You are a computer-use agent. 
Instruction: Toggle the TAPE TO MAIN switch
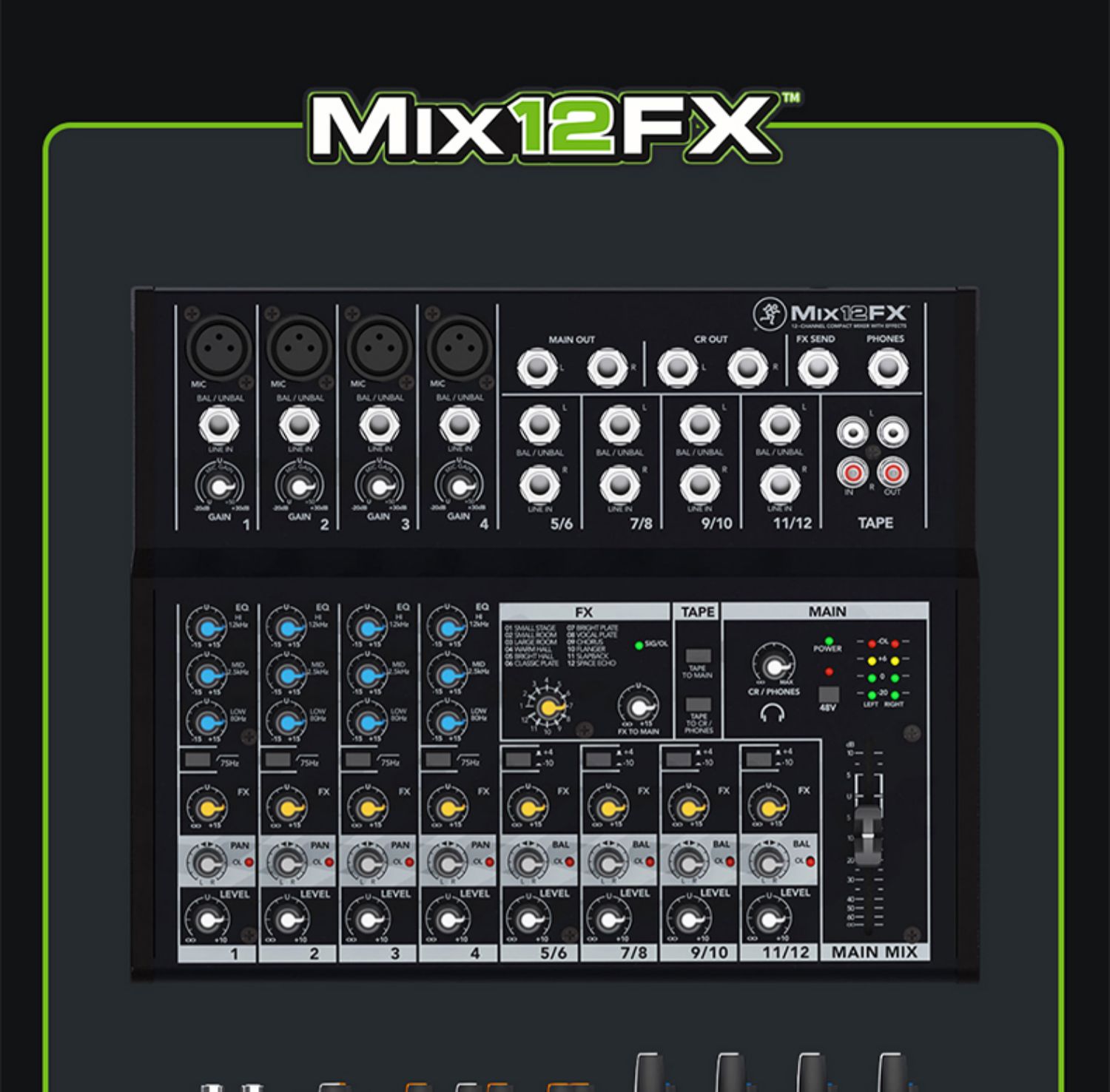click(x=698, y=656)
